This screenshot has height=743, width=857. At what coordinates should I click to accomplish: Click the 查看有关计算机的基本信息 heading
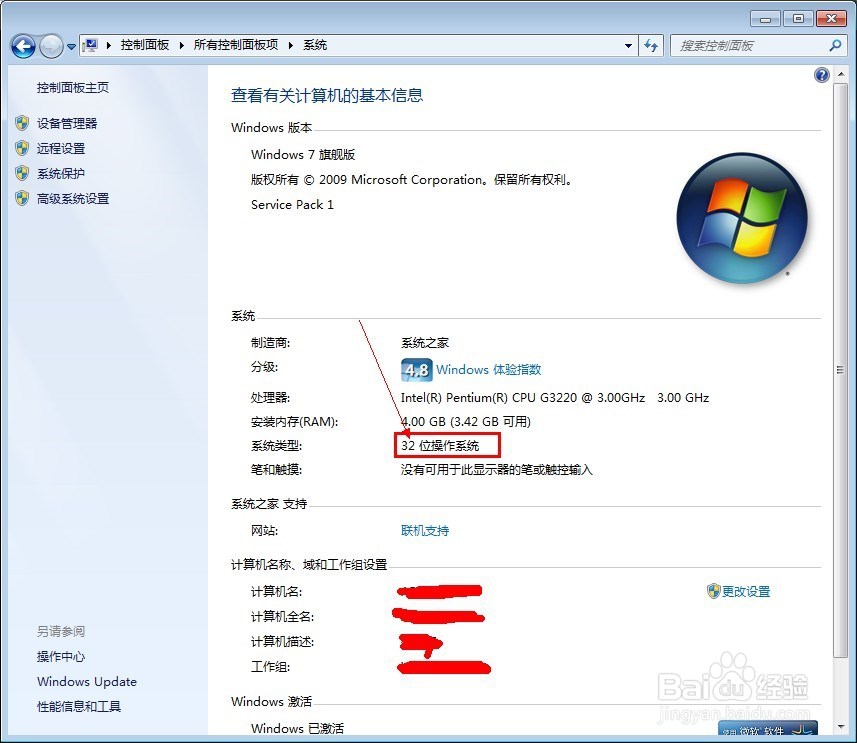pos(327,96)
